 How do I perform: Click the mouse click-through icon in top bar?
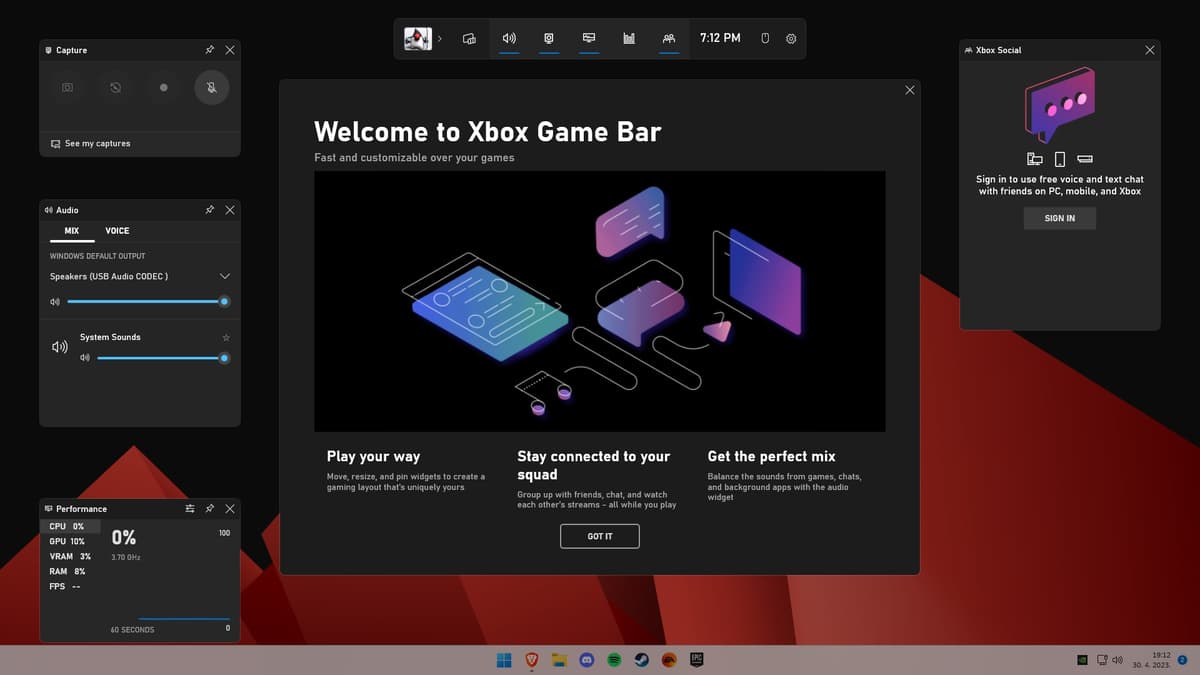(765, 39)
